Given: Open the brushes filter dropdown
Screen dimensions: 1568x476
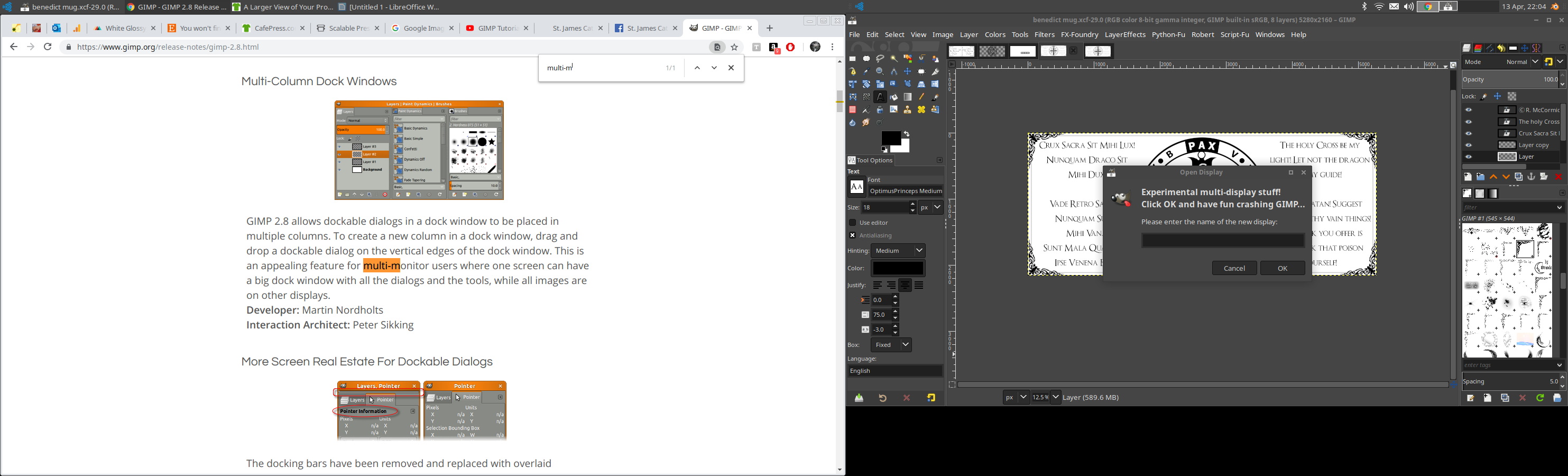Looking at the screenshot, I should [x=1560, y=207].
